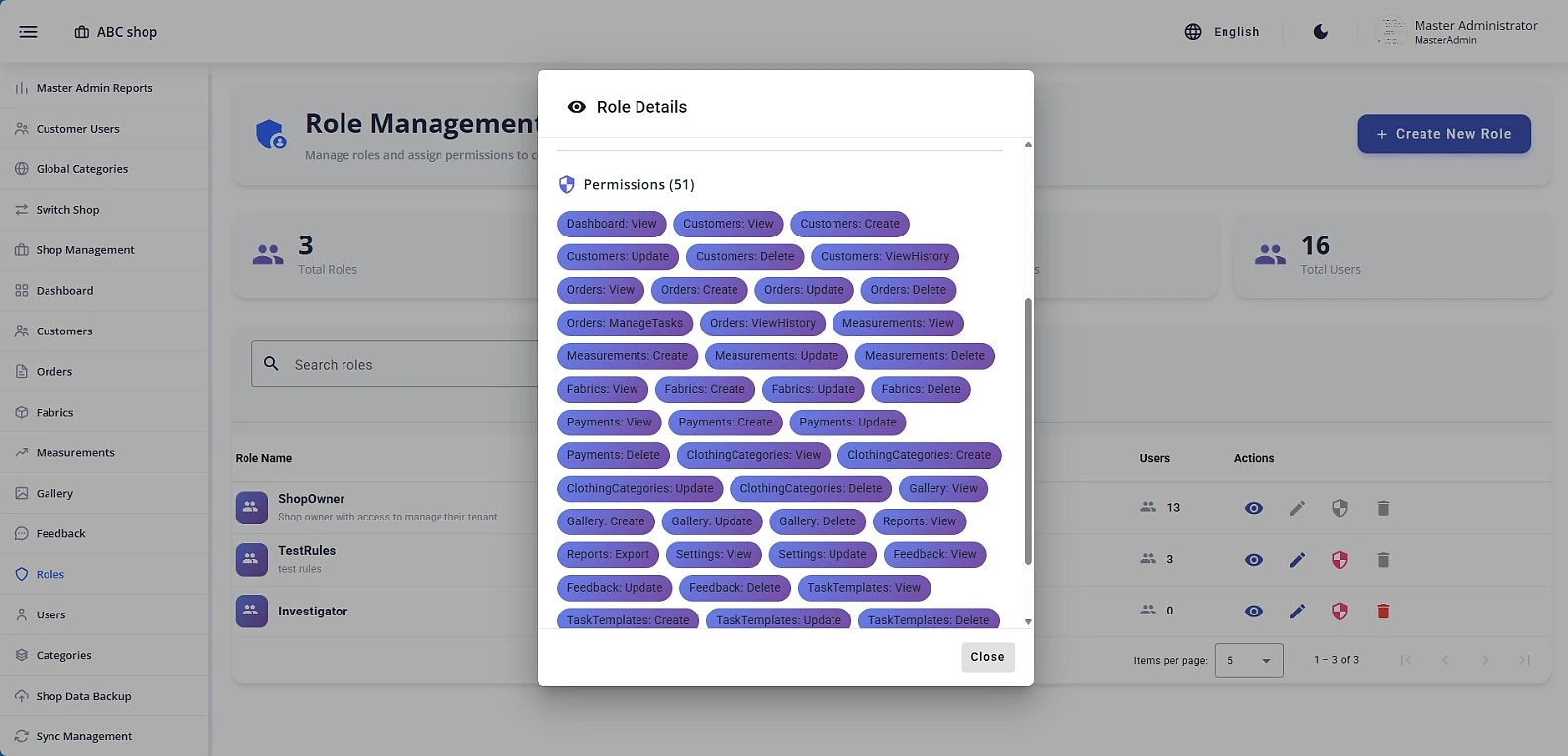
Task: Click the Permissions (51) shield icon
Action: [x=567, y=185]
